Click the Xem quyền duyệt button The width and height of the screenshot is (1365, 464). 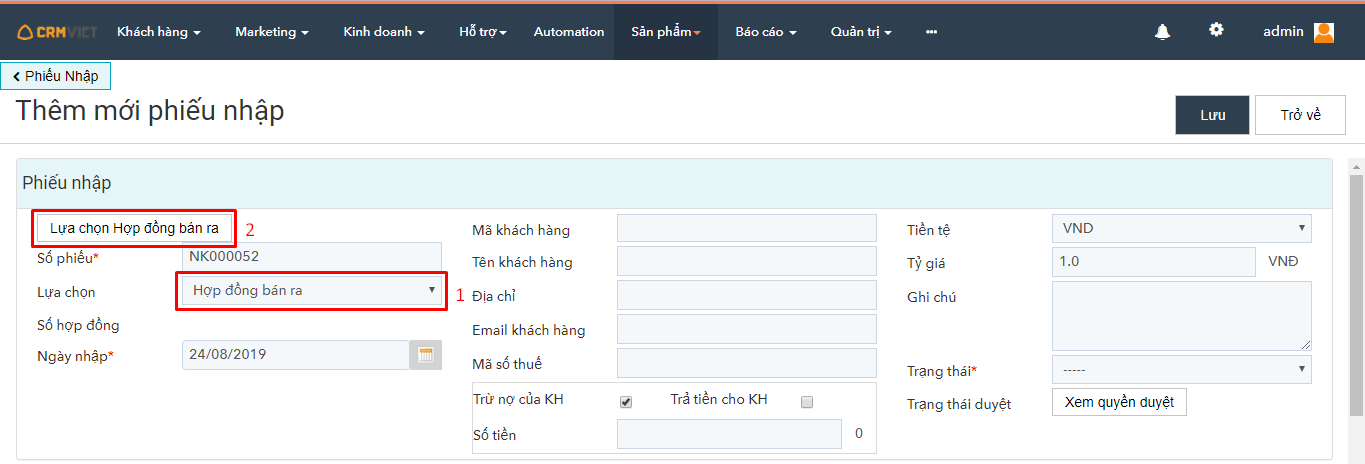tap(1119, 402)
